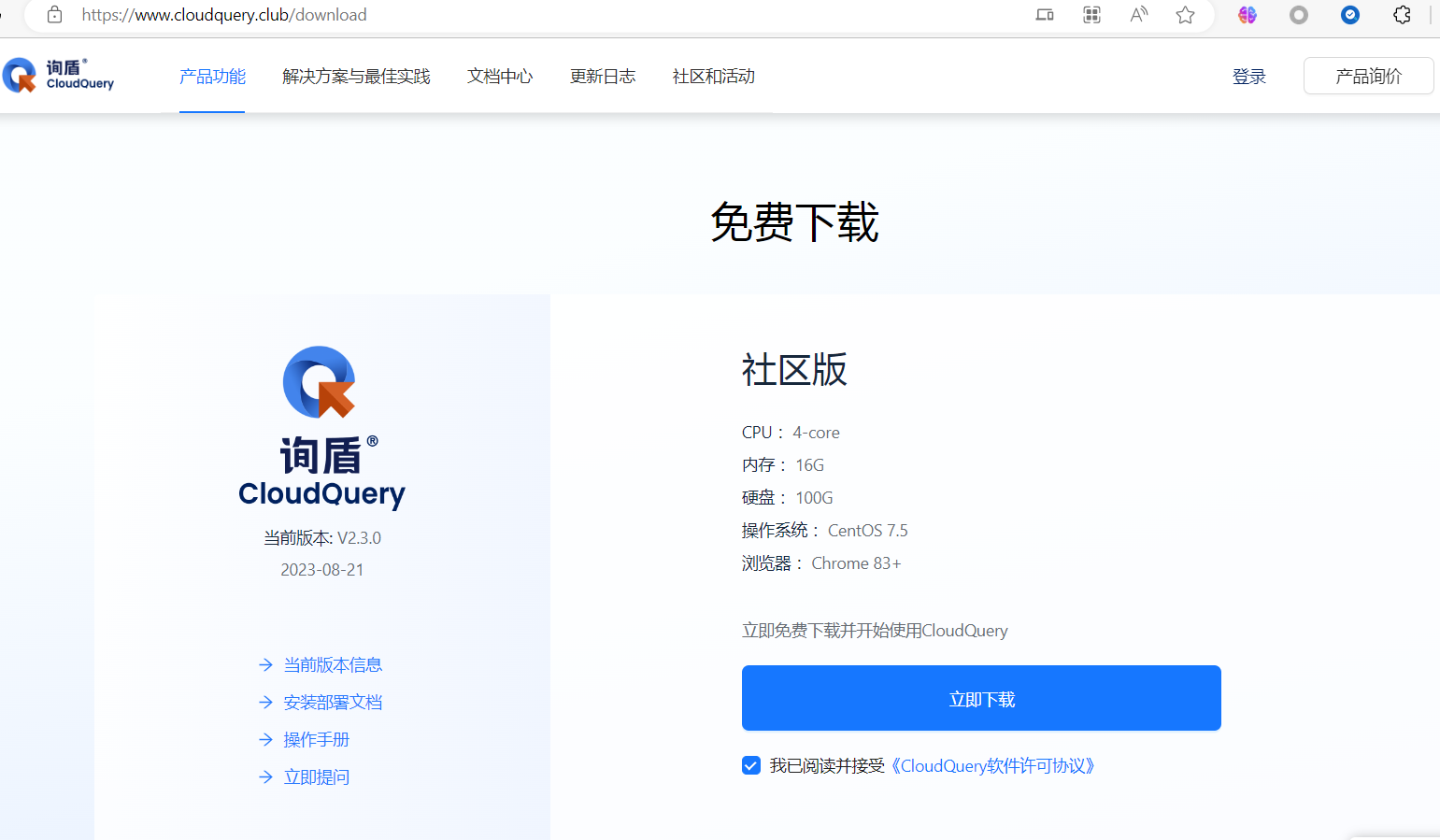Click the 登录 login link

[1249, 77]
